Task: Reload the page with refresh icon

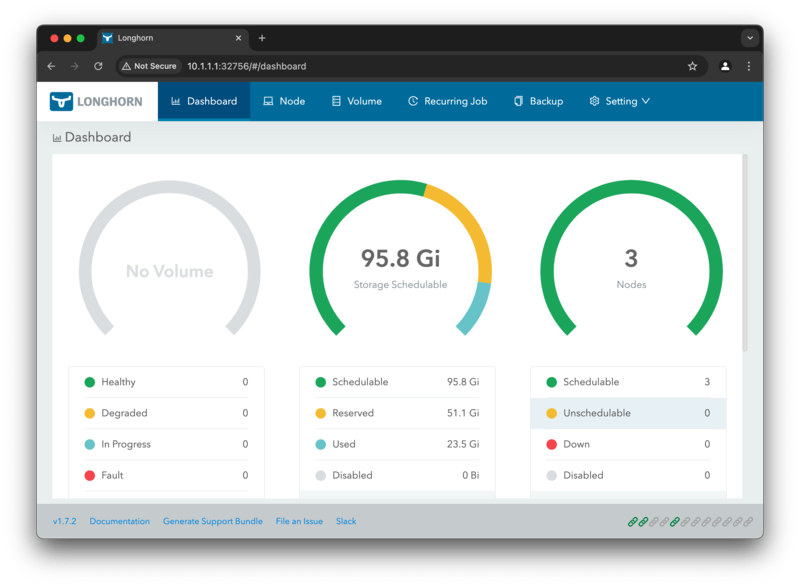Action: click(98, 66)
